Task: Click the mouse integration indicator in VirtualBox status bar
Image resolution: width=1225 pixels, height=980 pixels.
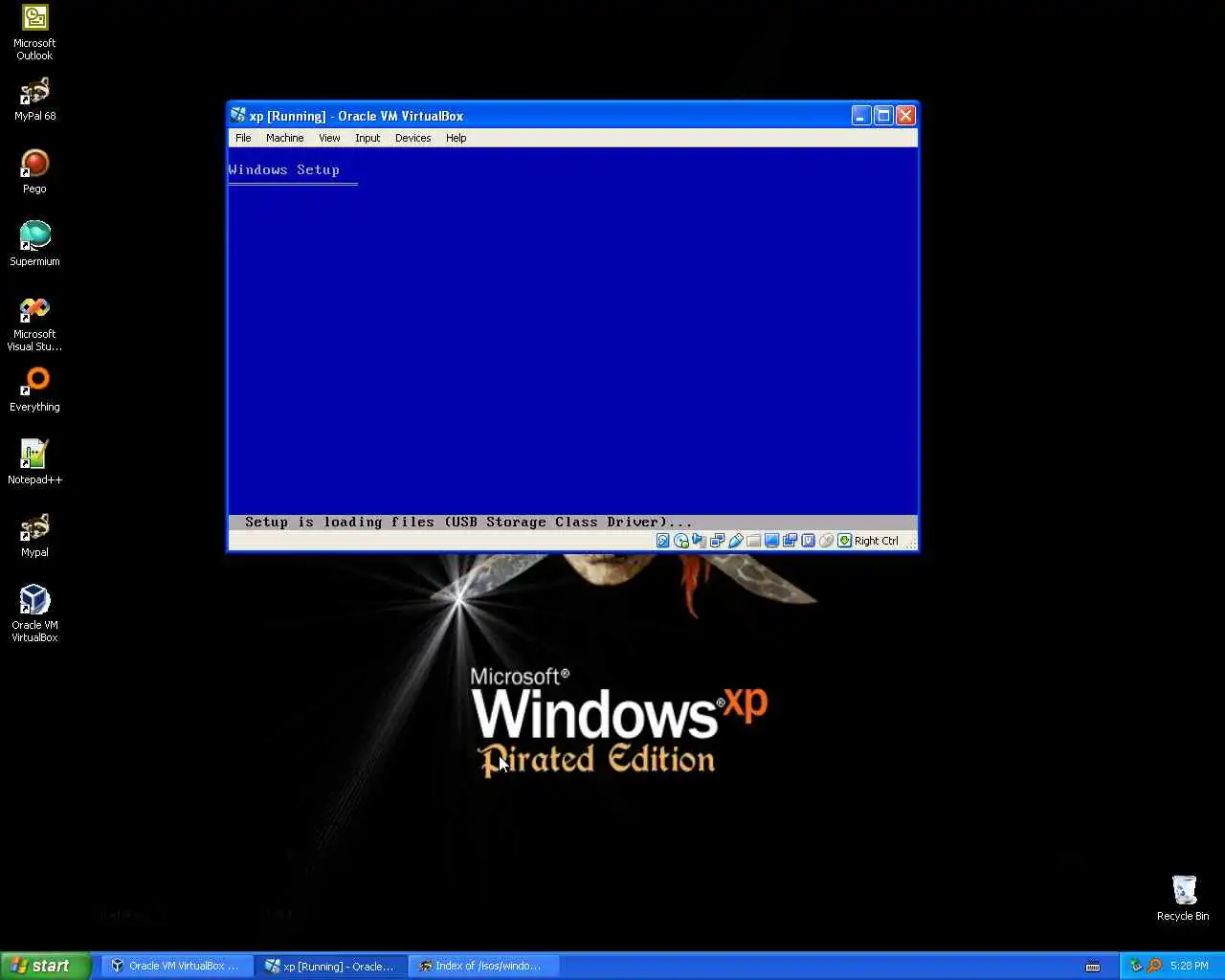Action: point(826,541)
